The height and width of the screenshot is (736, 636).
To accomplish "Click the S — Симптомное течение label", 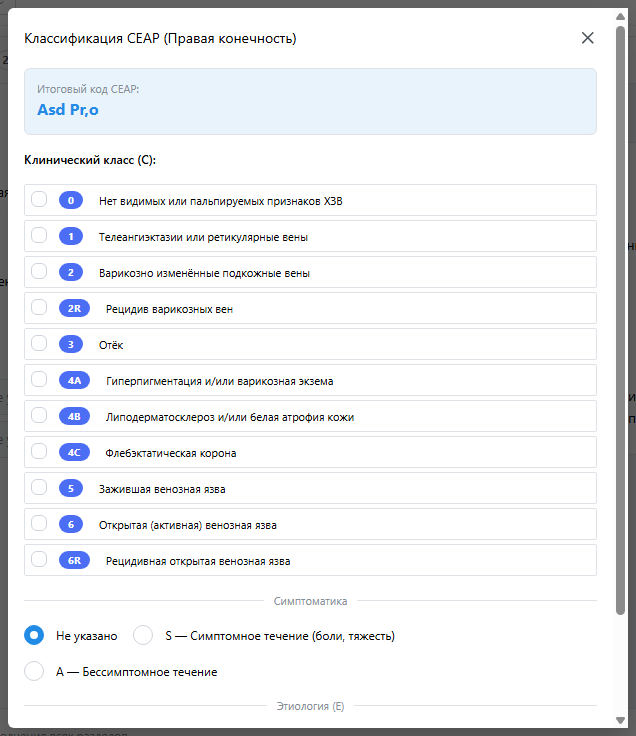I will [280, 636].
